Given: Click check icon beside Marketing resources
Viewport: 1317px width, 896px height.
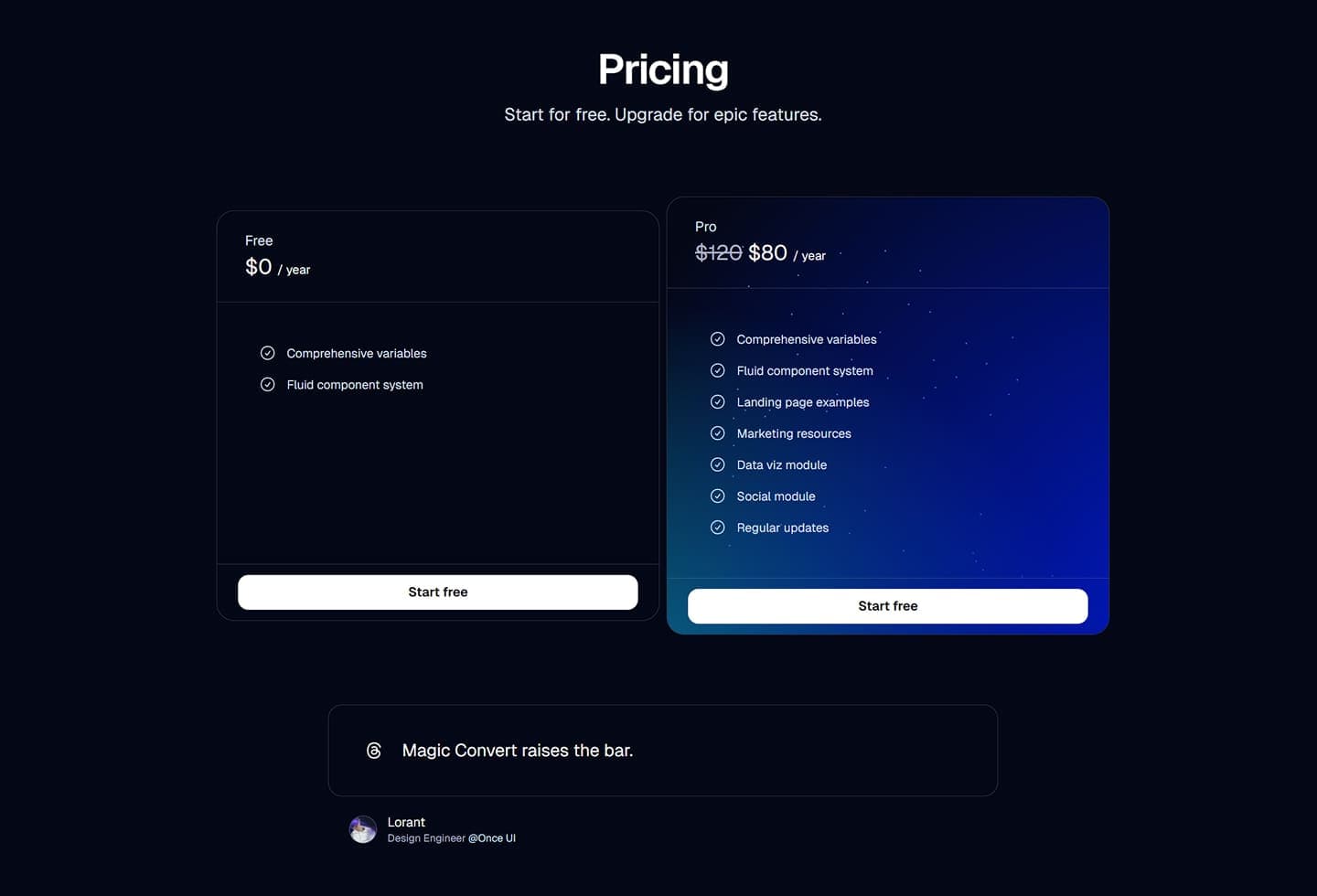Looking at the screenshot, I should (718, 433).
